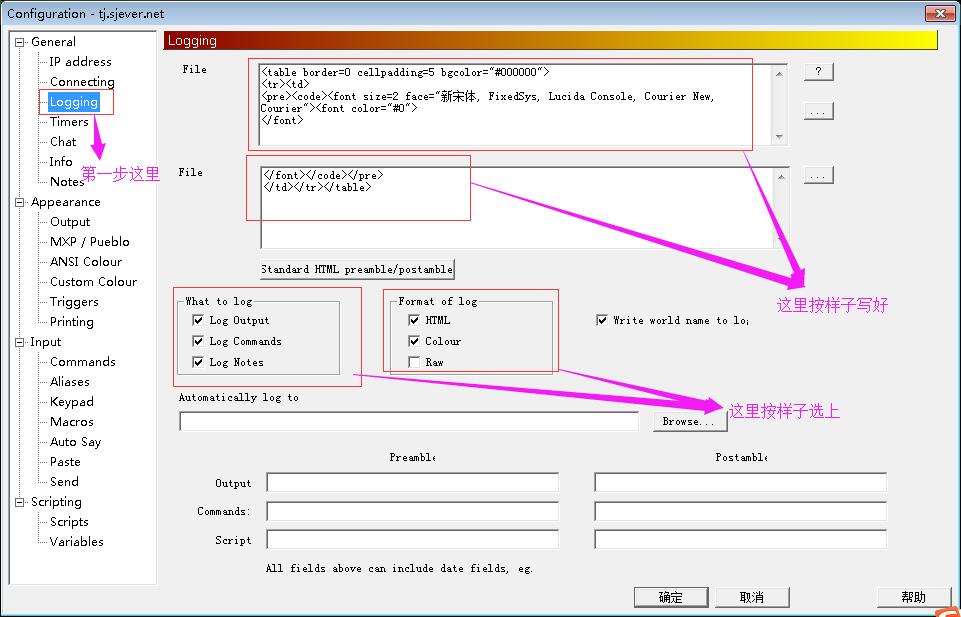Go to the Chat settings
Screen dimensions: 961x617
coord(63,142)
